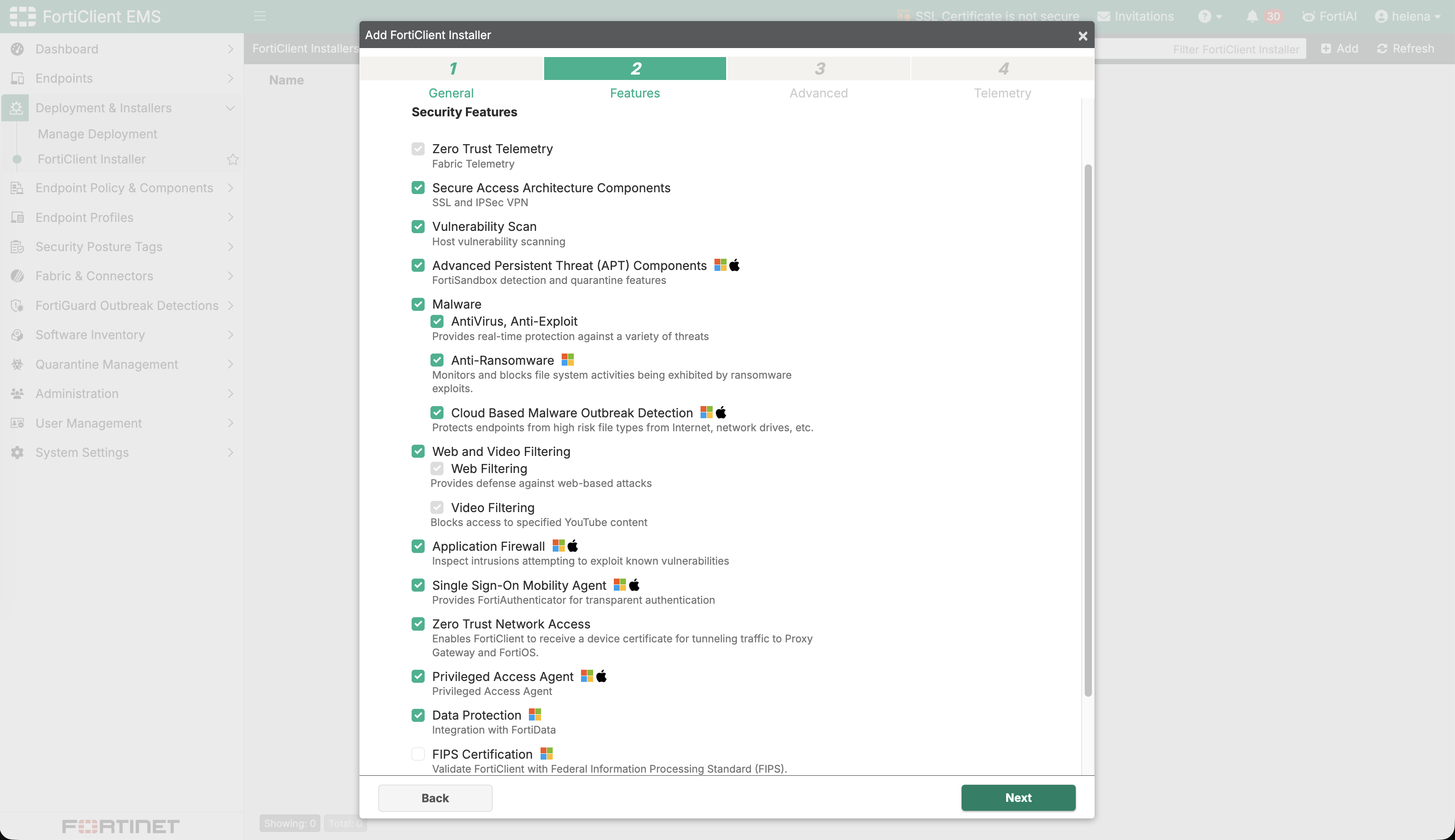Click the Next button
1455x840 pixels.
click(x=1018, y=798)
